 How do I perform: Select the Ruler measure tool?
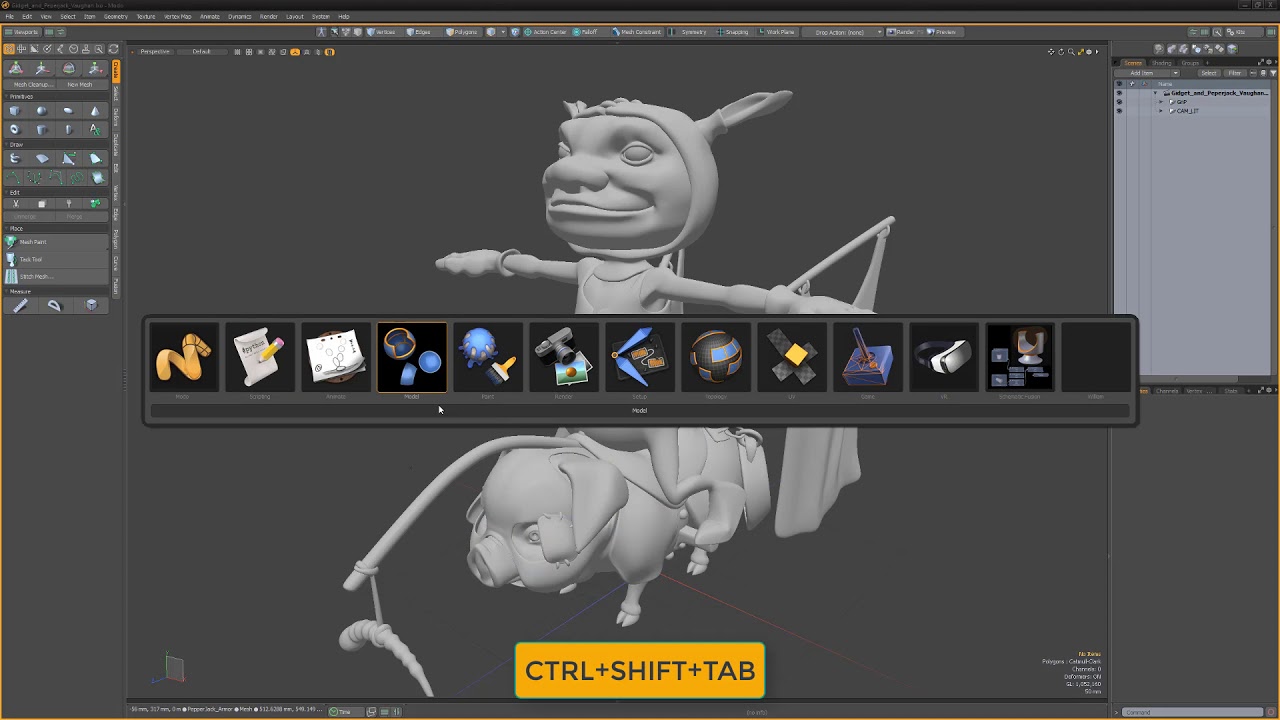pos(20,306)
